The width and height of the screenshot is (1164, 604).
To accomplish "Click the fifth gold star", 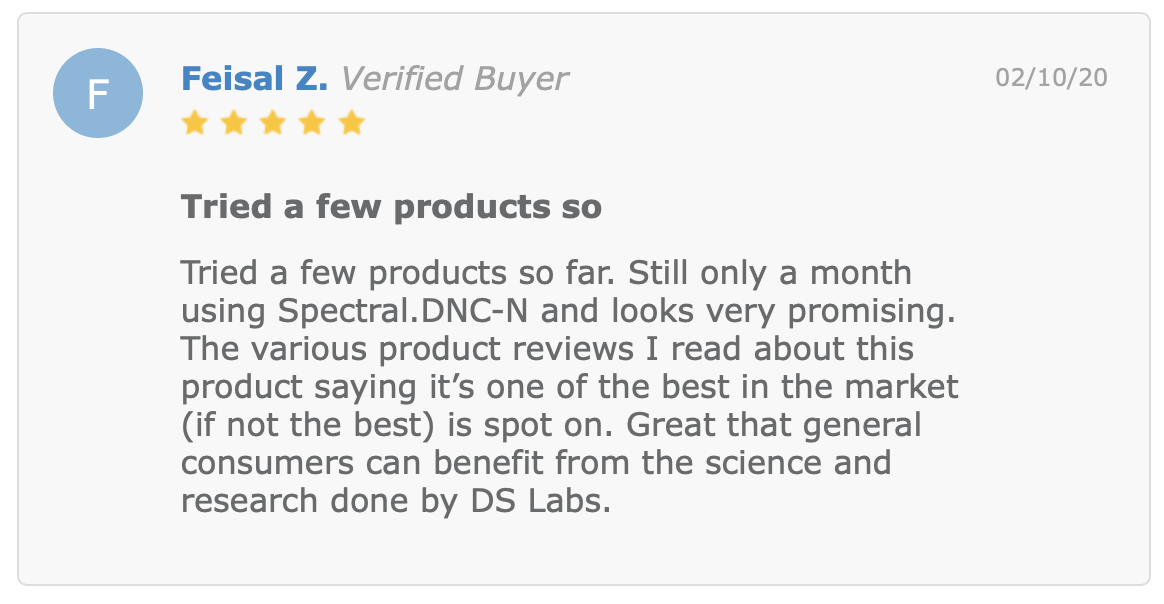I will [352, 122].
